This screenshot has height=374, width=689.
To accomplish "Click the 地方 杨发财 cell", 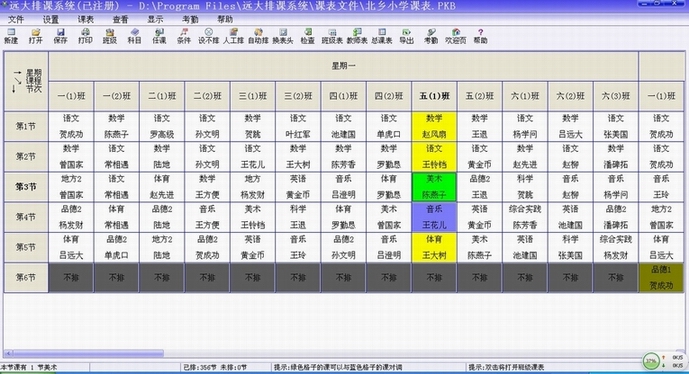I will click(x=253, y=187).
